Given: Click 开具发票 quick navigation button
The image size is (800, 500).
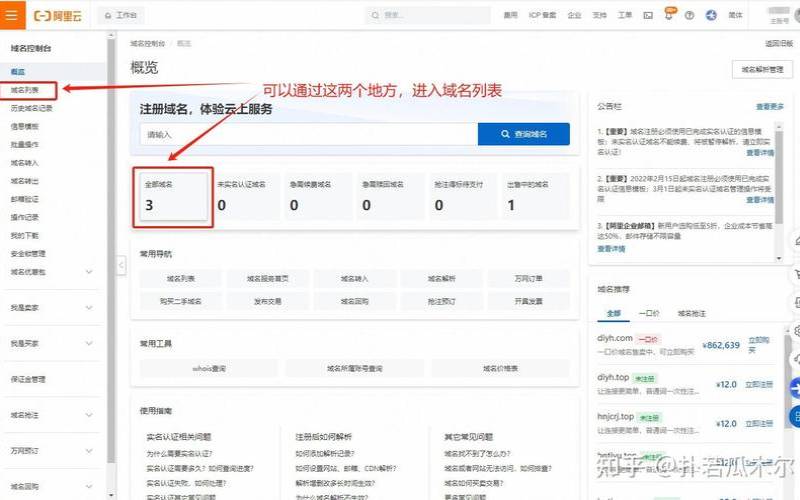Looking at the screenshot, I should coord(529,301).
